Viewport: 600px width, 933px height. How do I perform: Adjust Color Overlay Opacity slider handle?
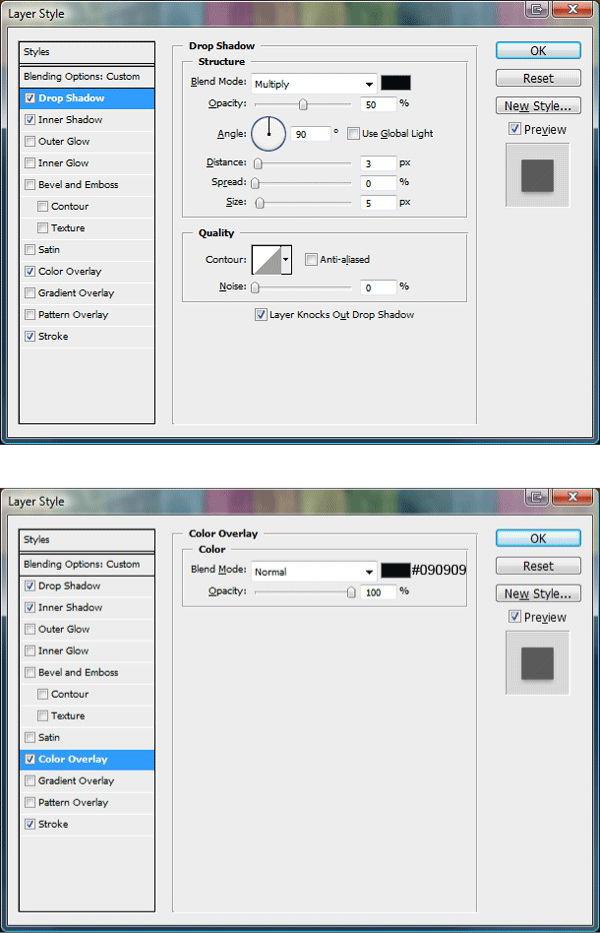352,593
